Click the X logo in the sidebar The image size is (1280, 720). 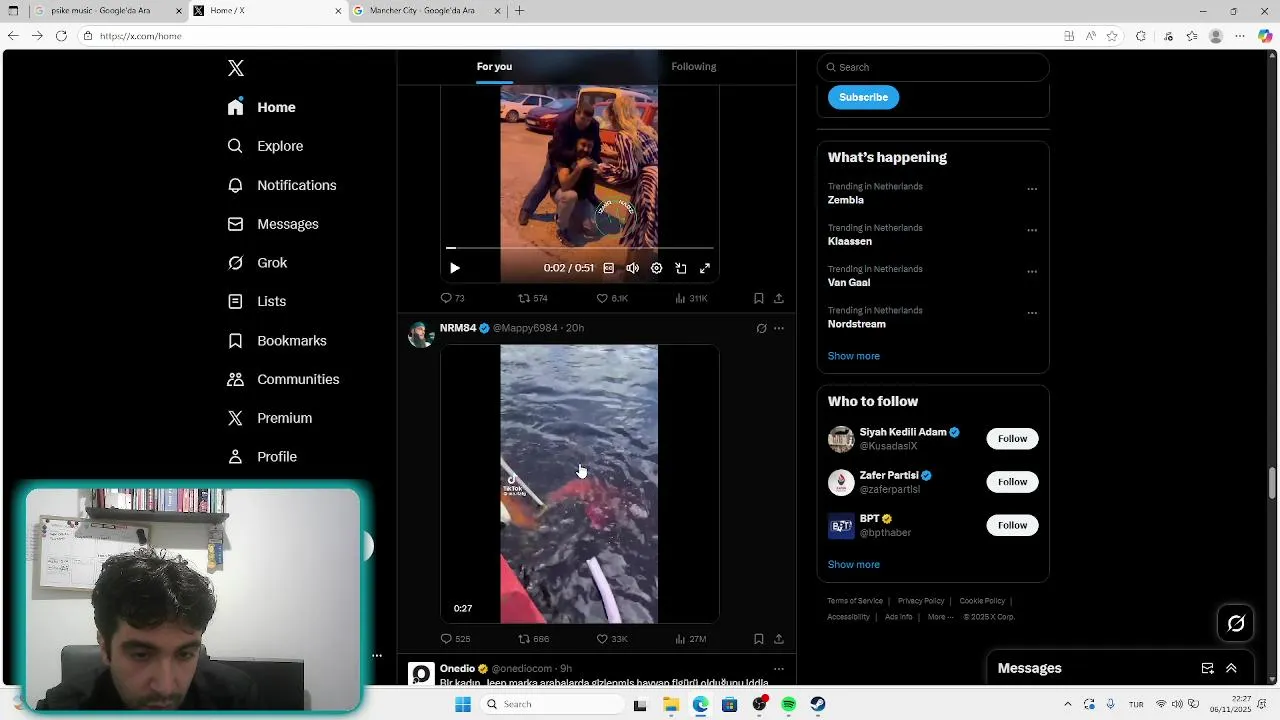236,68
